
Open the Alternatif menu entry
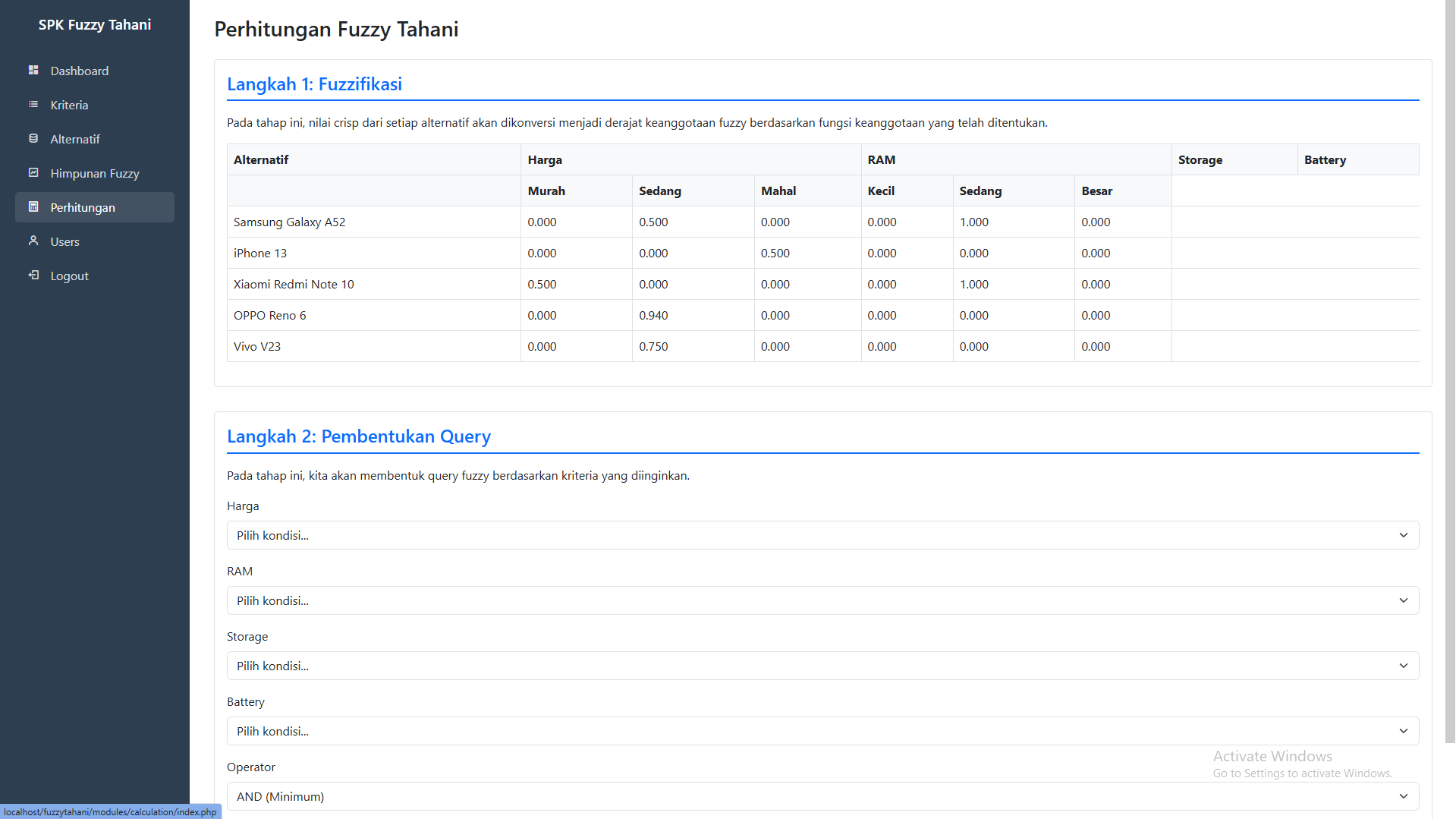(95, 139)
